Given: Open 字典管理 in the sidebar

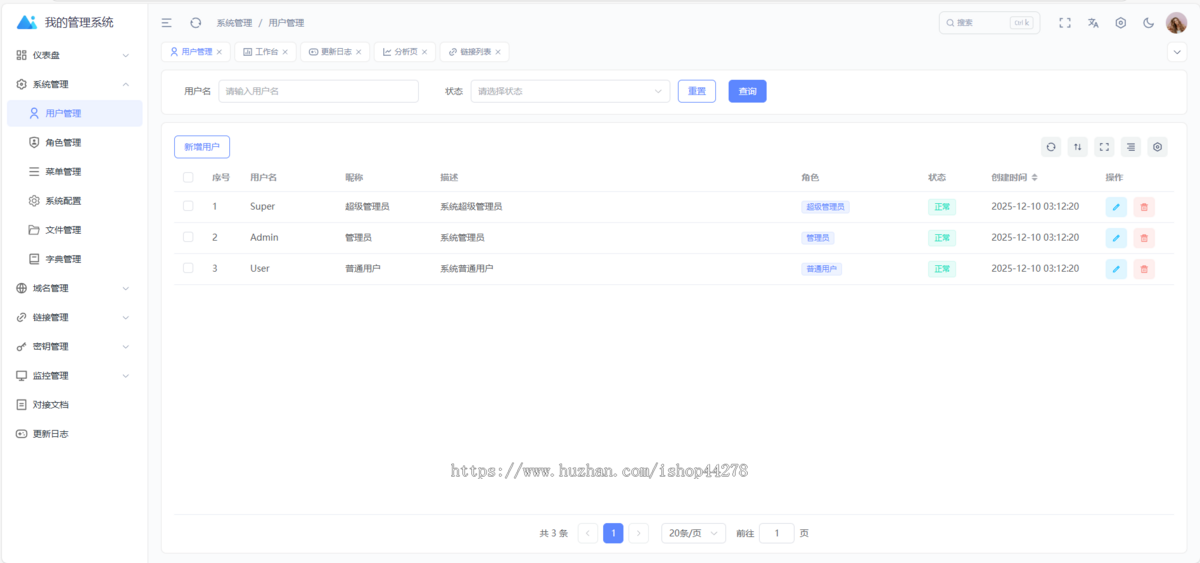Looking at the screenshot, I should tap(74, 259).
